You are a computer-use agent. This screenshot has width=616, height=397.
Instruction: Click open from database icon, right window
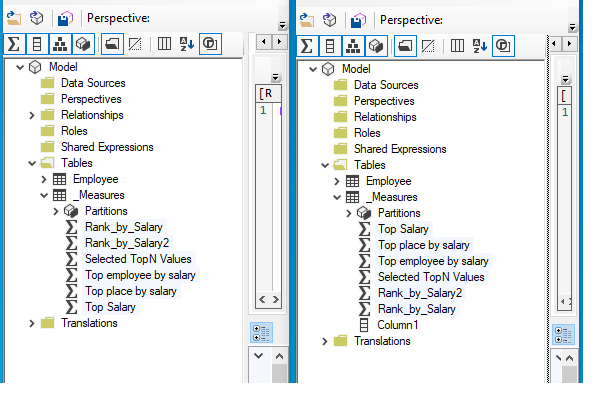(x=330, y=20)
